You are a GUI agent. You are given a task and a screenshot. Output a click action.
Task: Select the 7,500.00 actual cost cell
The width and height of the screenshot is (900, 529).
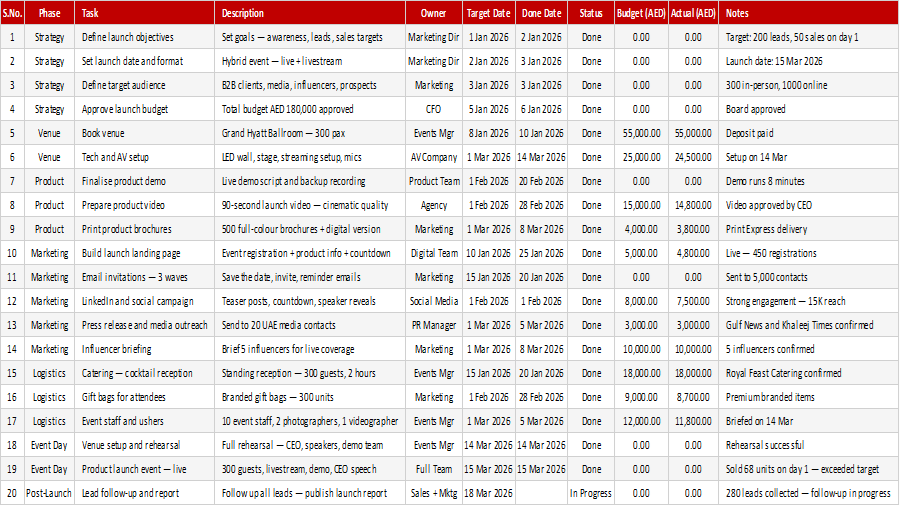click(x=693, y=301)
